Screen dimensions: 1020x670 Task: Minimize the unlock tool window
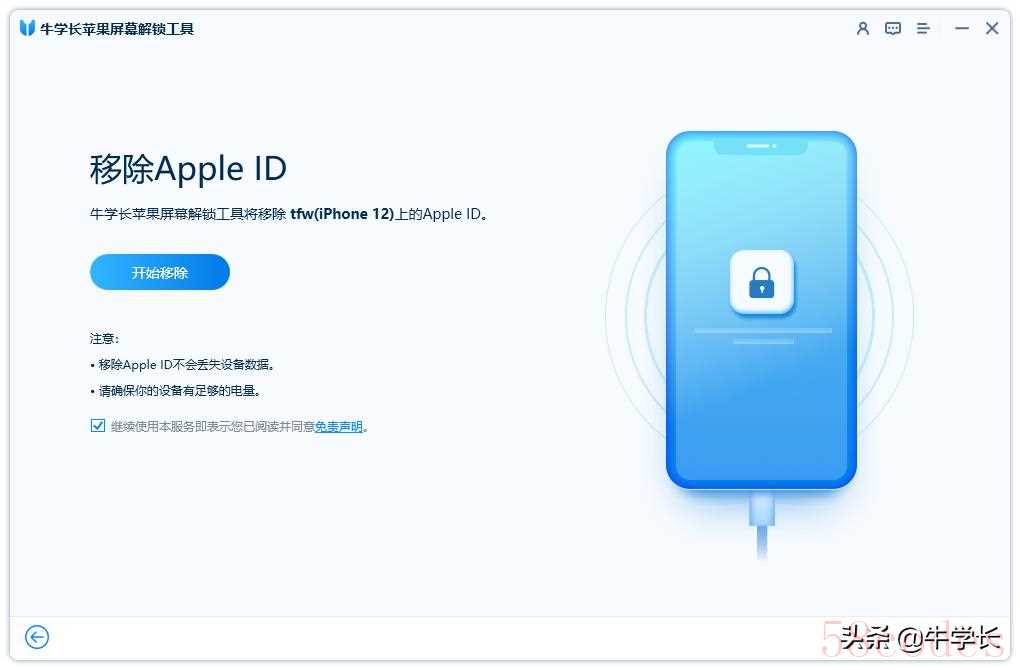point(961,29)
